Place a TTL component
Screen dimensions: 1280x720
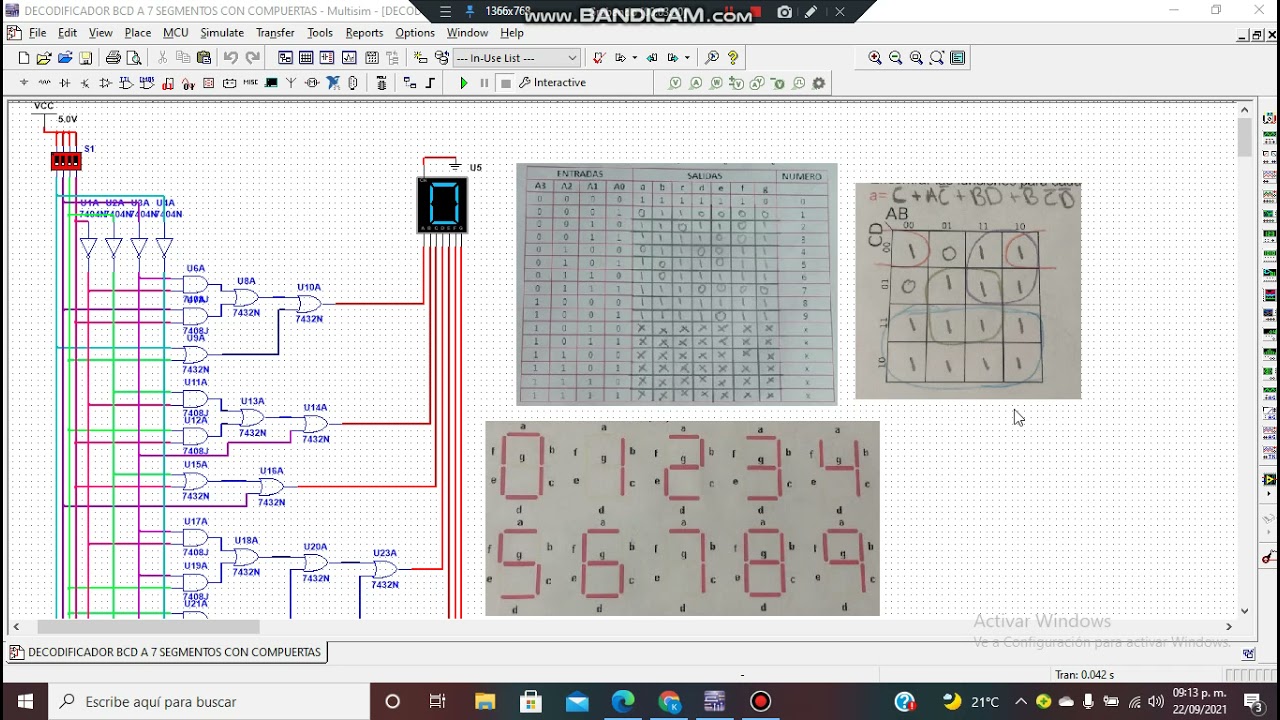click(126, 83)
